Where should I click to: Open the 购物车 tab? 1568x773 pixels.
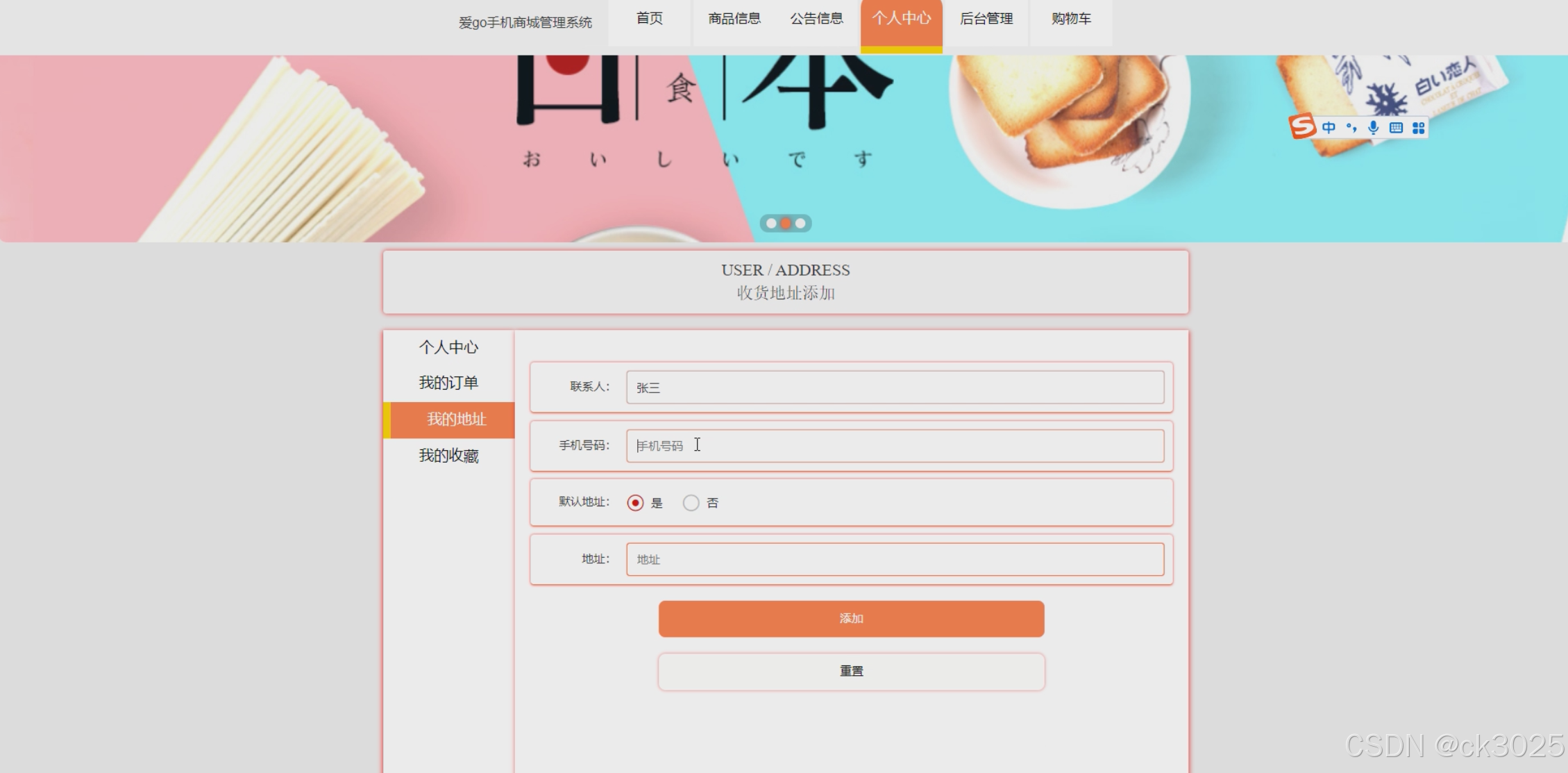[1070, 19]
